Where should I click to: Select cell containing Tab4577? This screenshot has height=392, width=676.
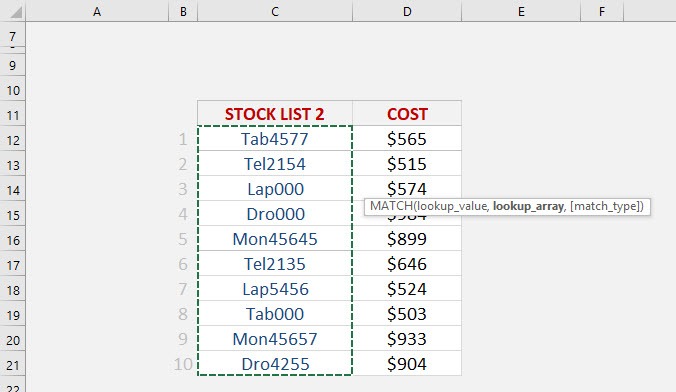(x=275, y=138)
